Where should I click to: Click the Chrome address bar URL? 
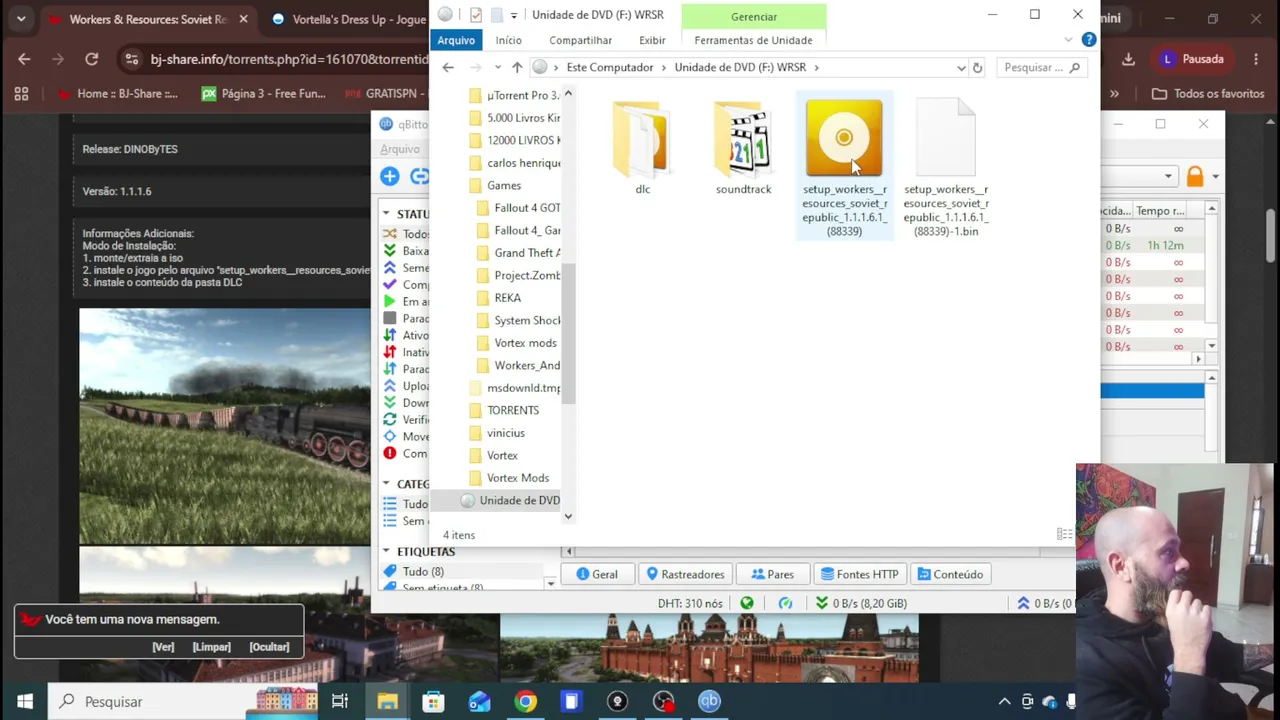[289, 59]
